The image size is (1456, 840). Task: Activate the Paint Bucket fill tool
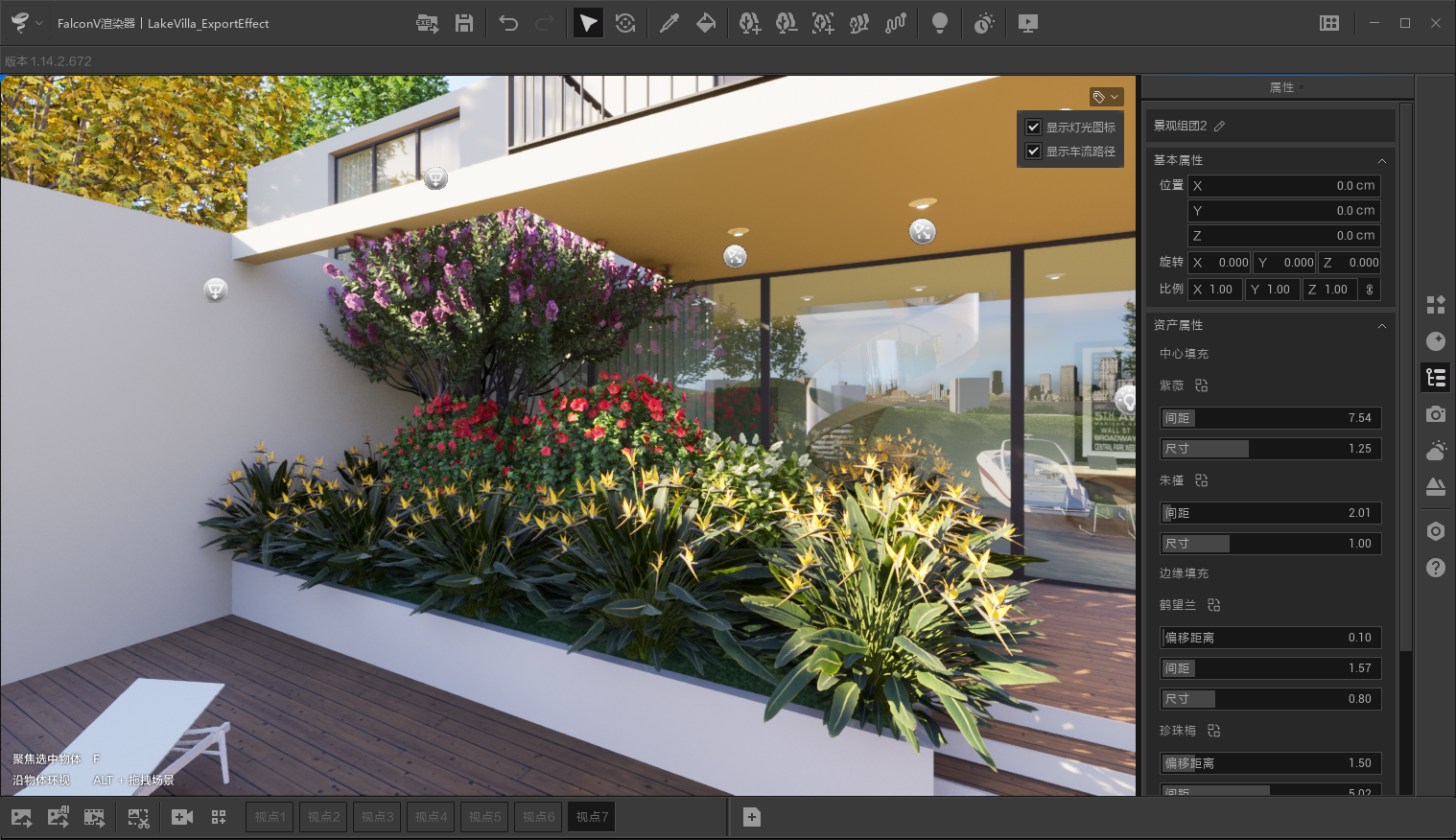coord(706,23)
